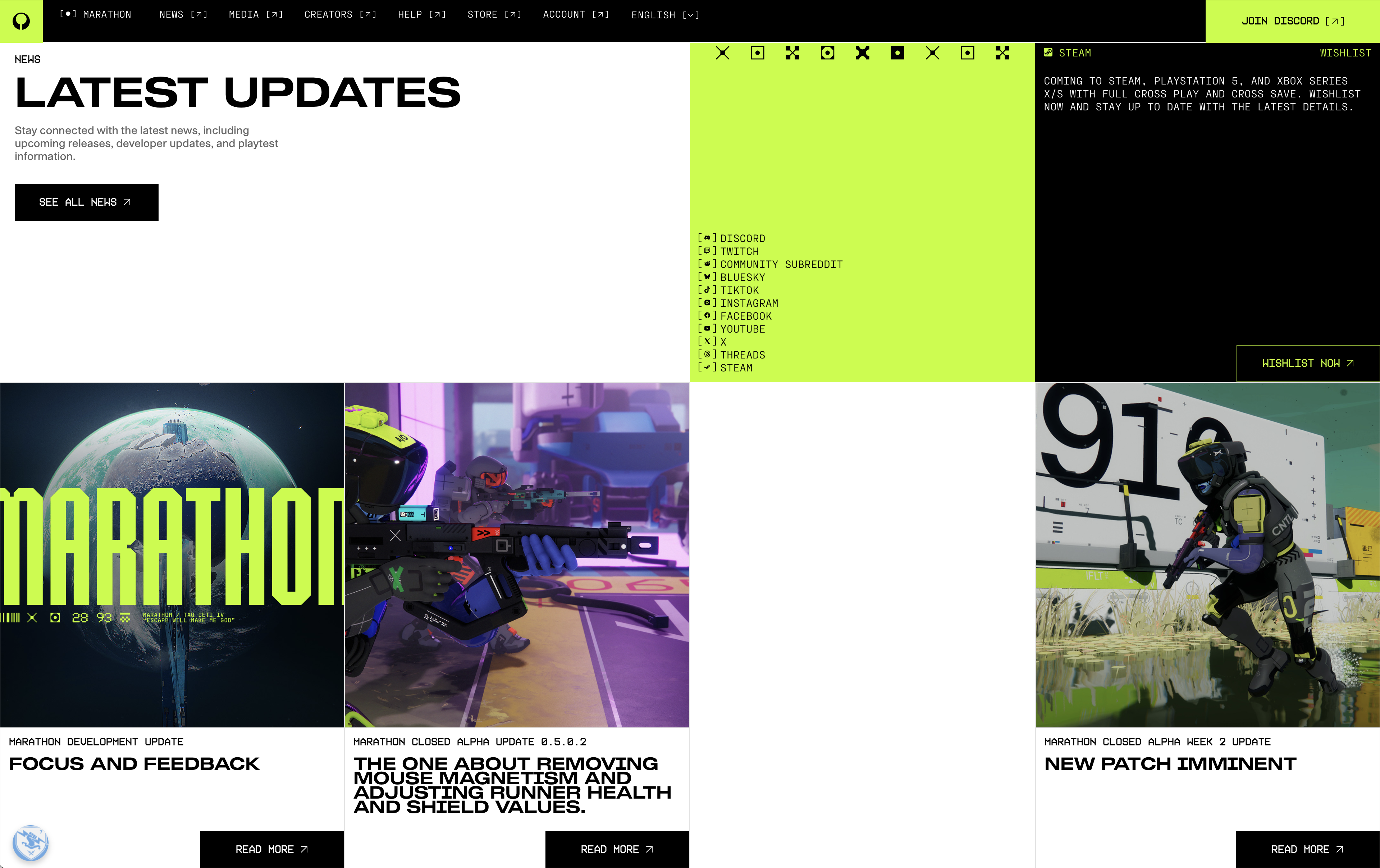Click the Bluesky butterfly icon

point(707,277)
